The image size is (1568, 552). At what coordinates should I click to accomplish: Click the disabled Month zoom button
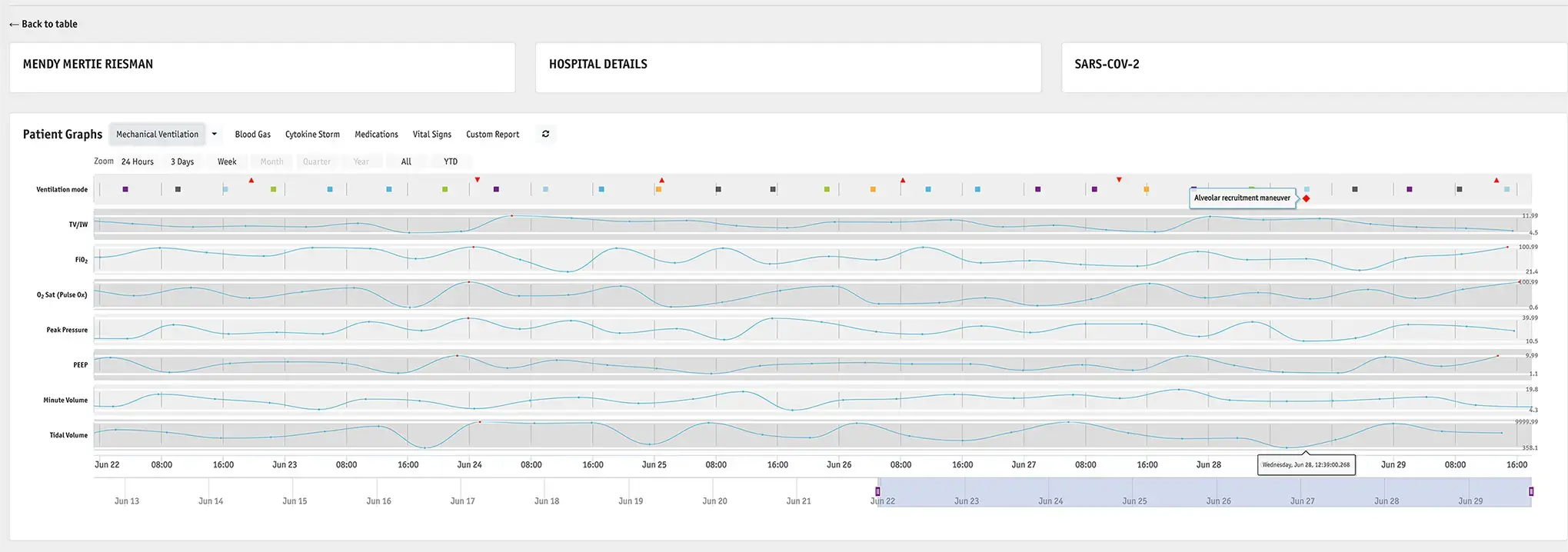271,161
